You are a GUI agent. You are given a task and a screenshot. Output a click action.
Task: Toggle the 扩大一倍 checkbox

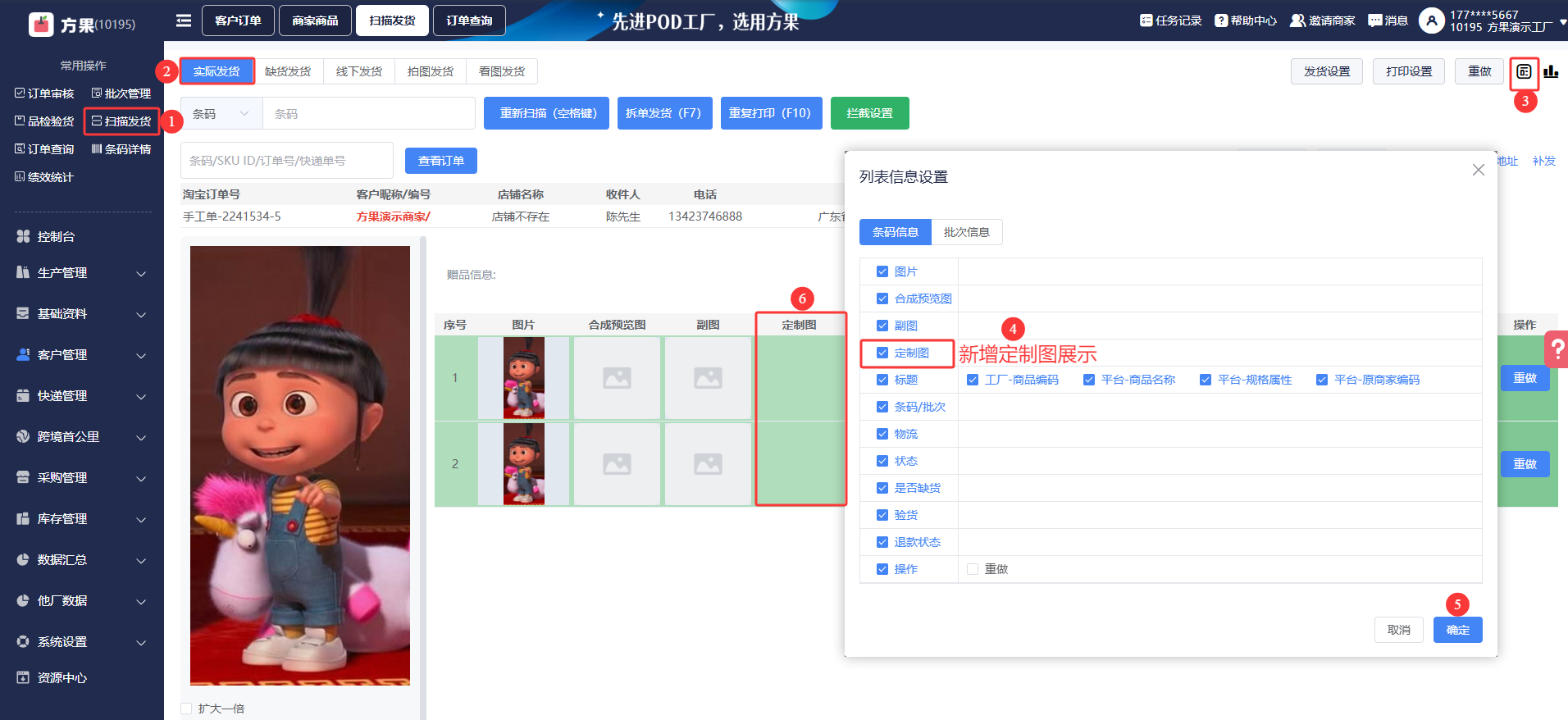coord(186,709)
